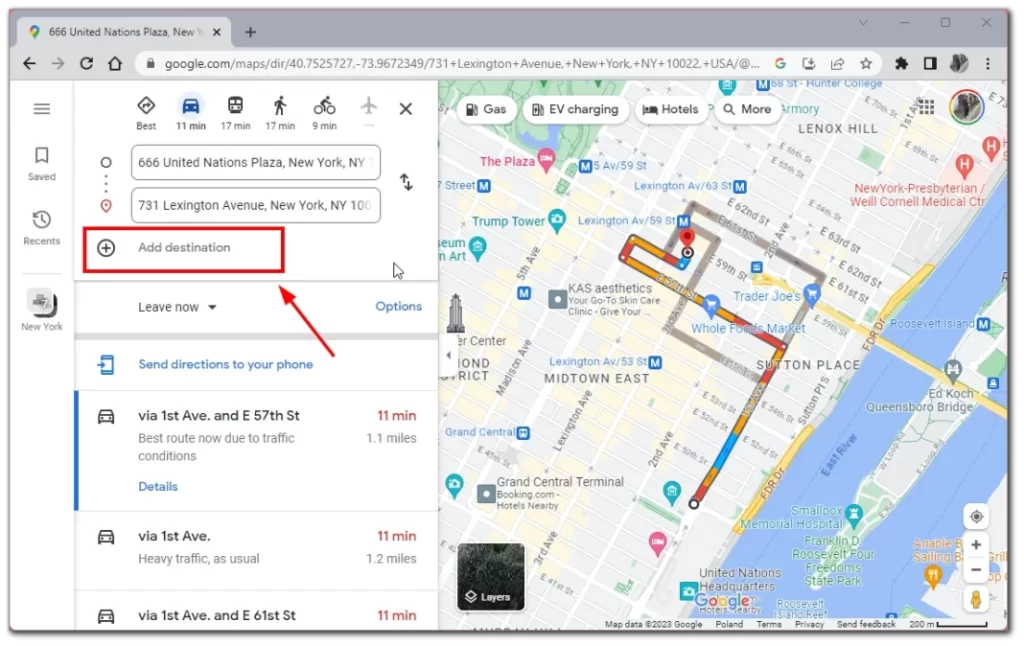Click Whole Foods Market pin

(711, 304)
